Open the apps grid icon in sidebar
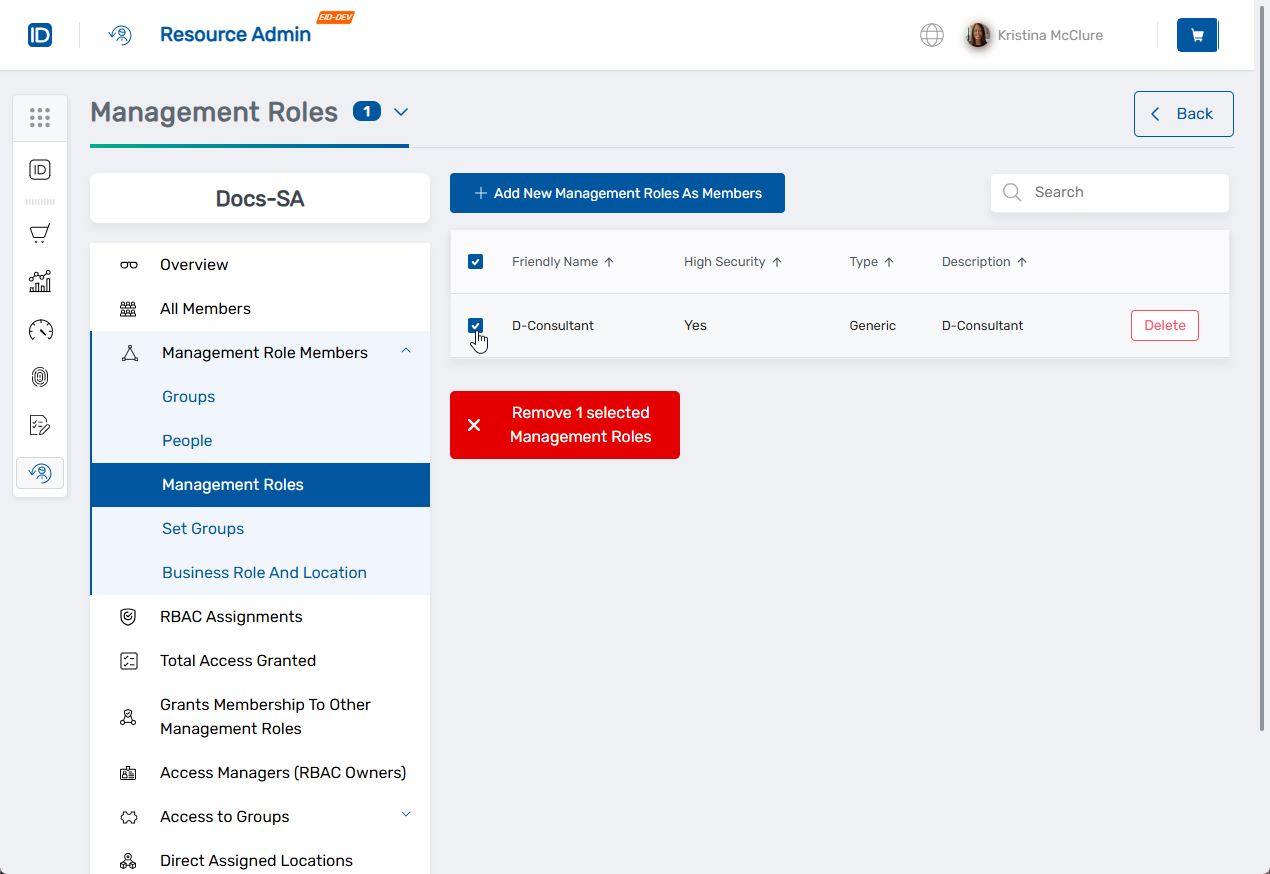This screenshot has width=1270, height=874. pos(40,118)
